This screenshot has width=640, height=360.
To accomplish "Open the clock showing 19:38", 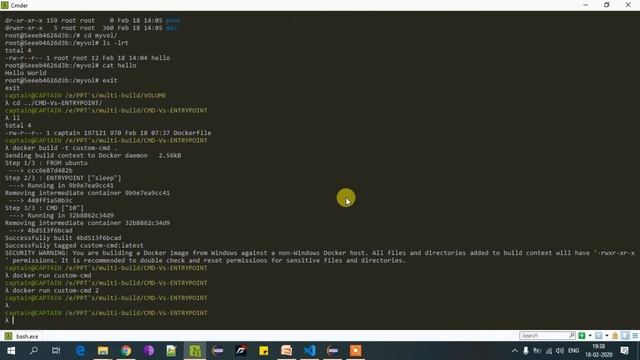I will [599, 351].
